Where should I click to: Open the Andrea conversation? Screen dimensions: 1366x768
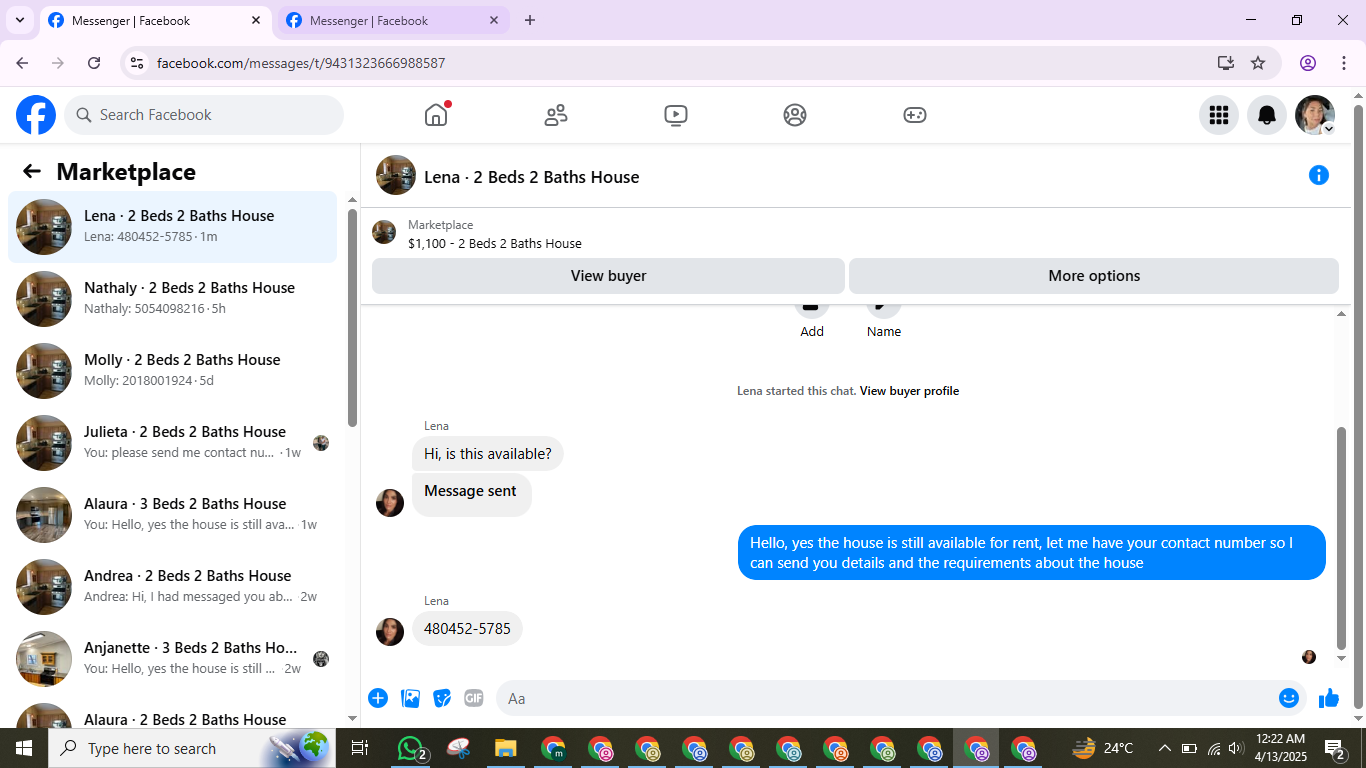point(172,587)
